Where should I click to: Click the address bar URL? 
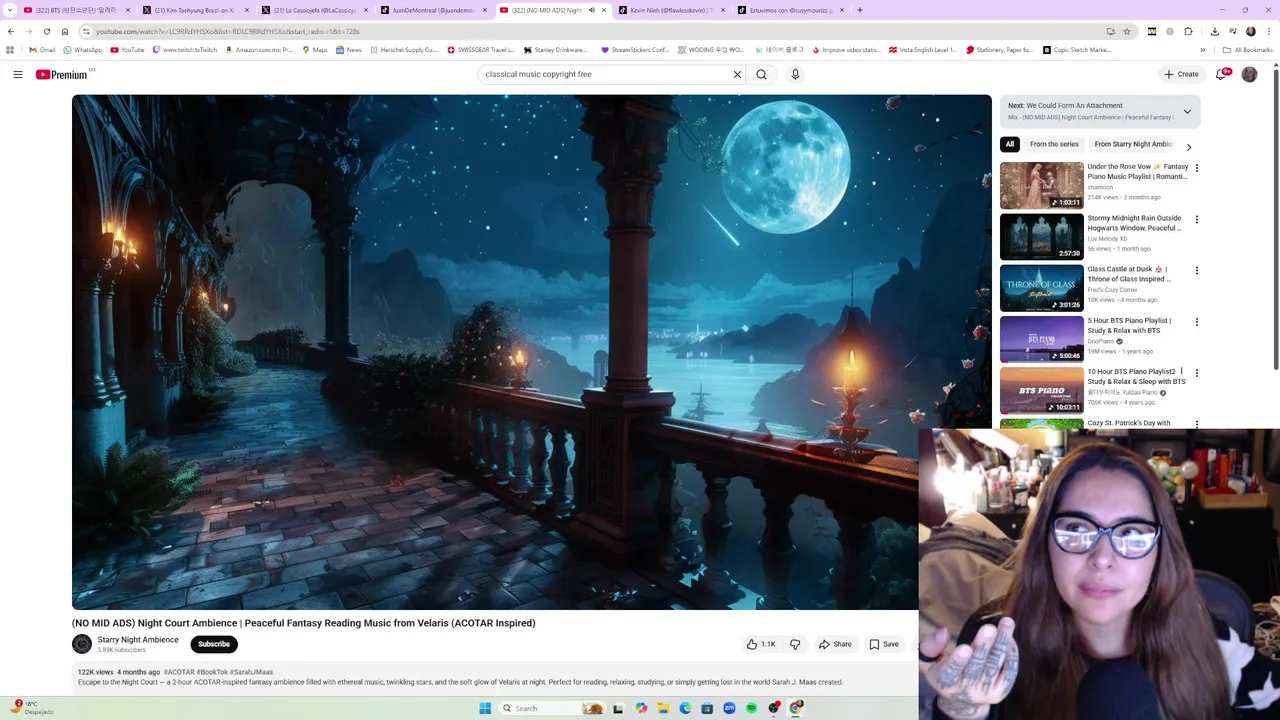(228, 32)
